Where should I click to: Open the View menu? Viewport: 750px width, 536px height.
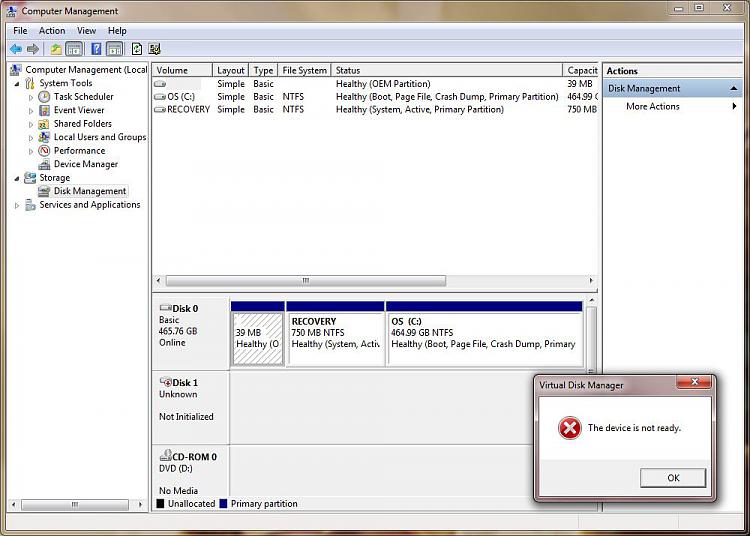pos(87,31)
